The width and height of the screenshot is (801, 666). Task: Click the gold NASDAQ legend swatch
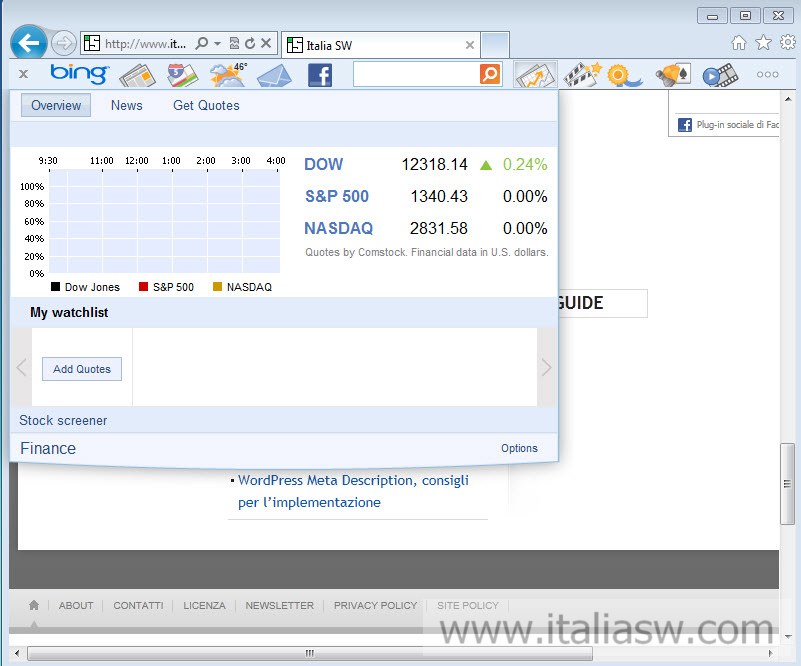[x=218, y=287]
